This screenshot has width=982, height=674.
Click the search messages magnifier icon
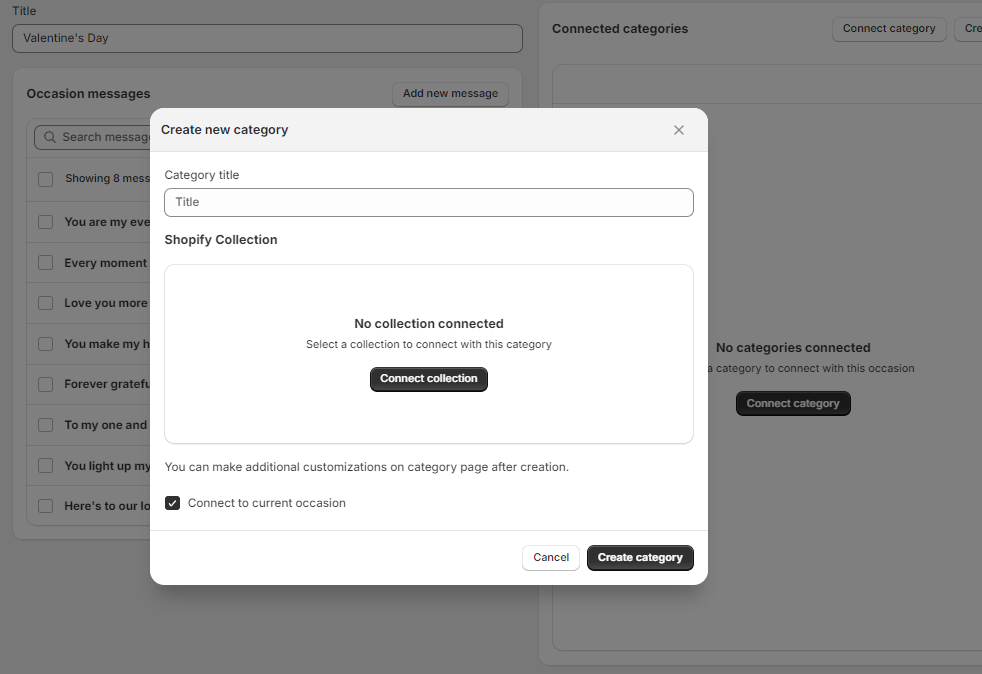49,137
